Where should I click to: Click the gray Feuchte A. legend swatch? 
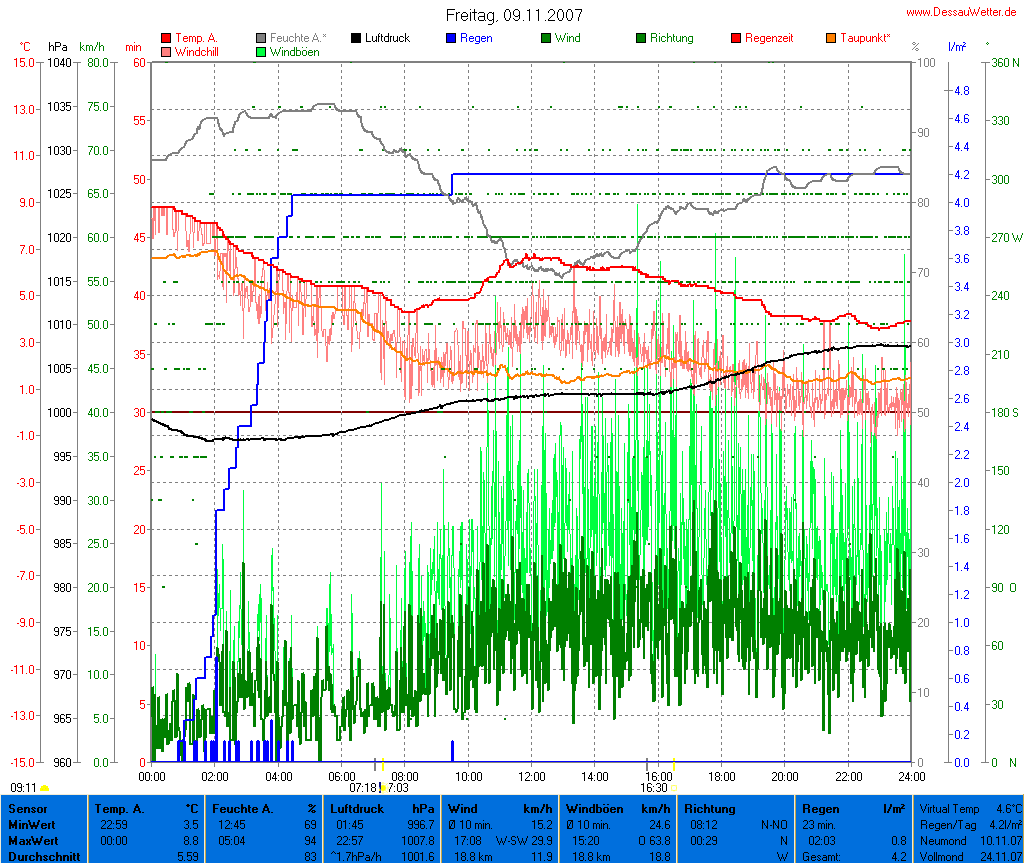point(260,38)
